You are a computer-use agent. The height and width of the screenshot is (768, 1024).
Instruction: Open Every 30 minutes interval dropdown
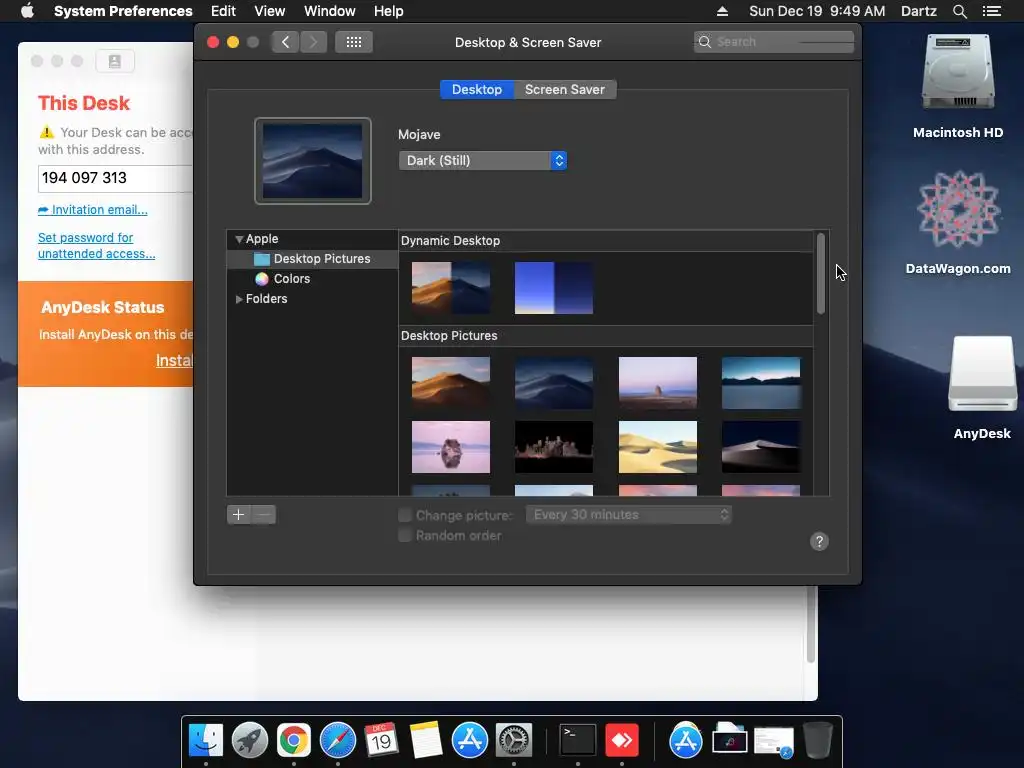(628, 515)
